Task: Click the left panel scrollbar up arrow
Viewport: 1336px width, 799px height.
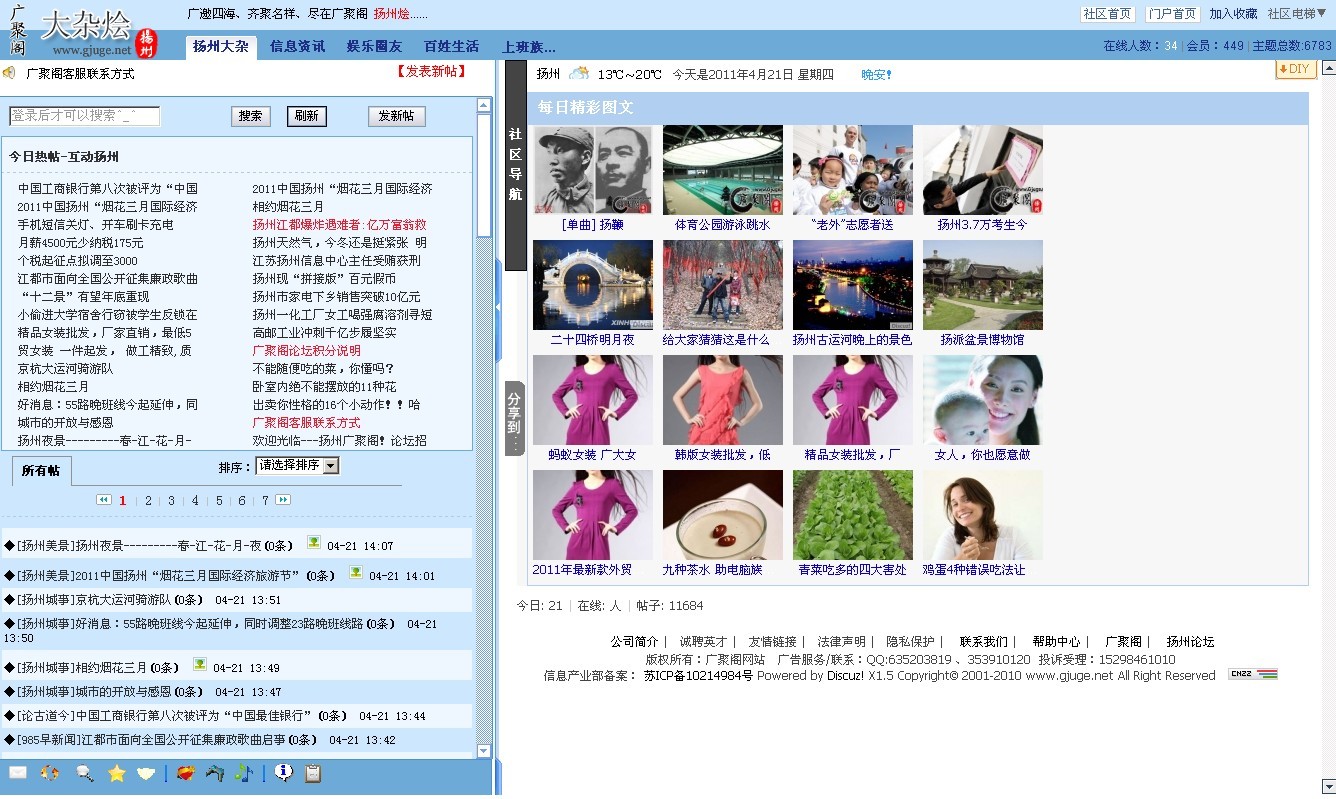Action: tap(484, 105)
